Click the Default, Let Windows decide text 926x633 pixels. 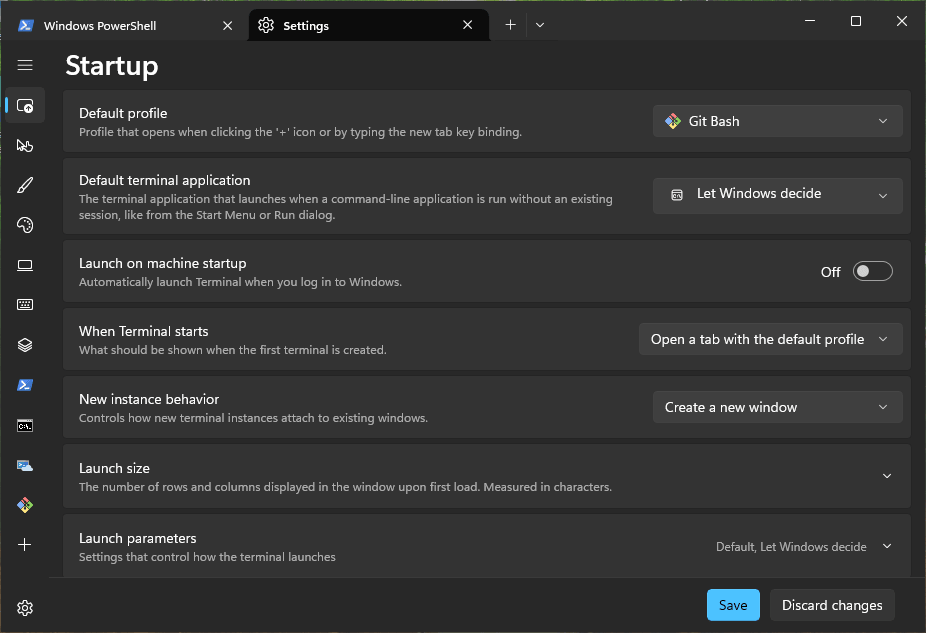pos(791,547)
